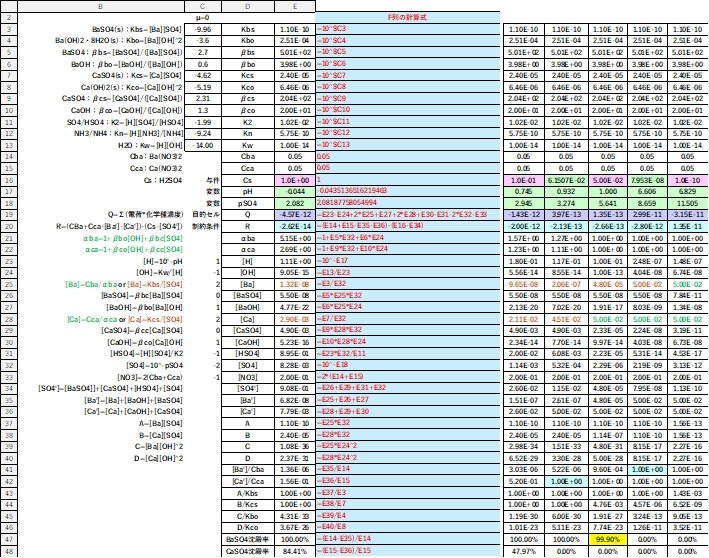Click the '[NO3]' label in column D

coord(248,377)
